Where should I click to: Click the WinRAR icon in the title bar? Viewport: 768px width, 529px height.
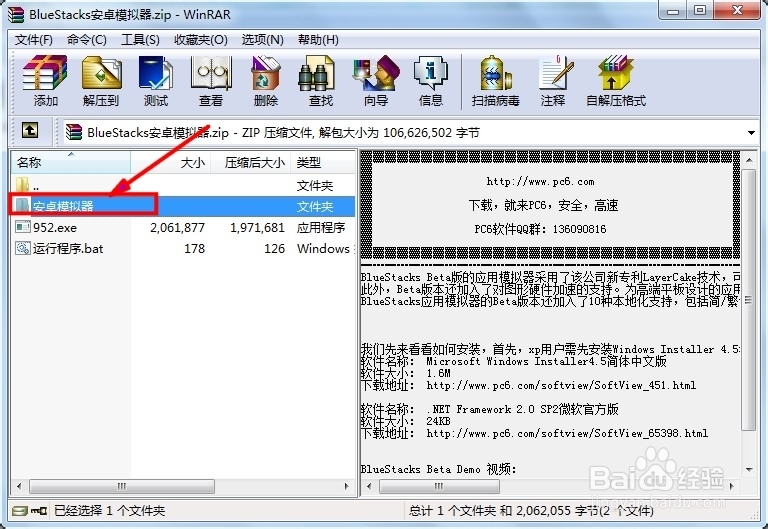[x=16, y=14]
